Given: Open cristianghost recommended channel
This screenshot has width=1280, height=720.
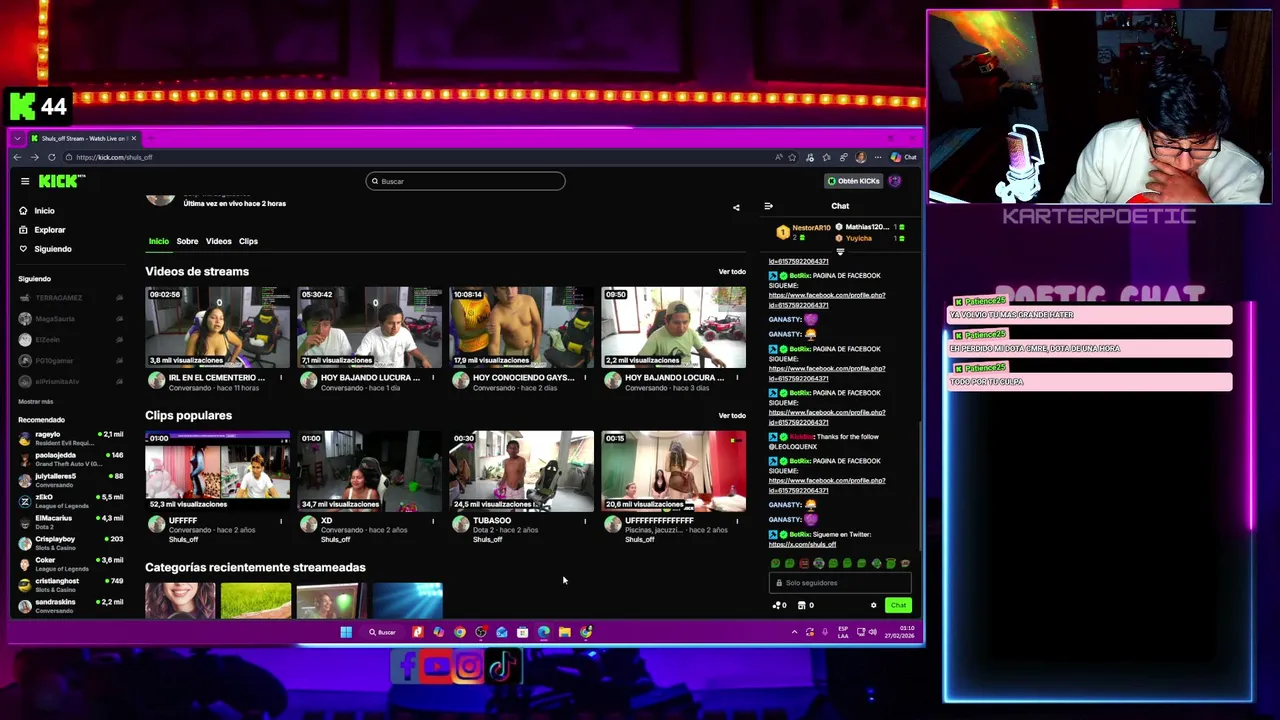Looking at the screenshot, I should coord(70,585).
